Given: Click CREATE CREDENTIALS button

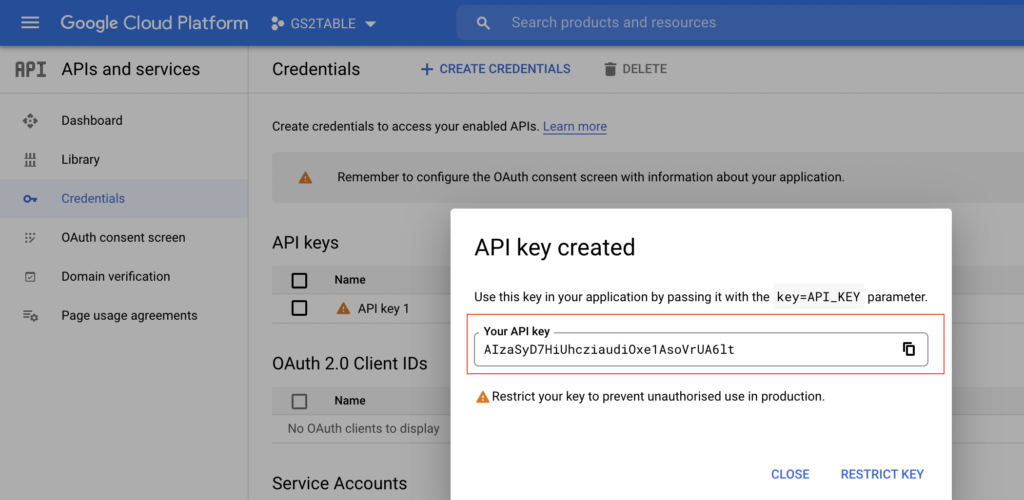Looking at the screenshot, I should point(496,69).
